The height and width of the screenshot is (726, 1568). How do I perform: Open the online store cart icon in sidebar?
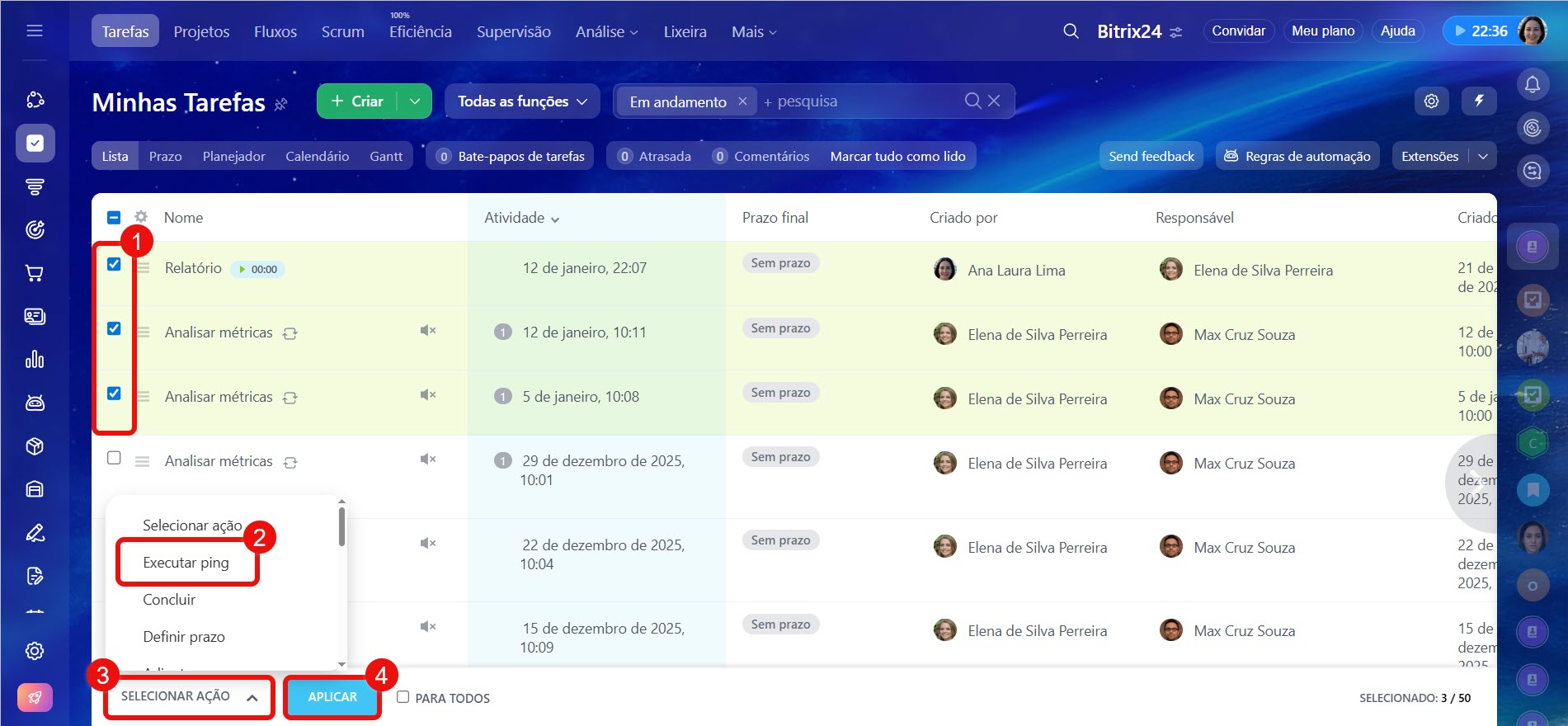click(x=35, y=273)
